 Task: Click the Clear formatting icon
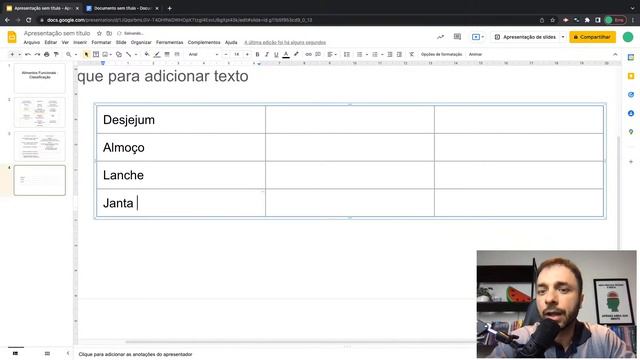tap(411, 54)
